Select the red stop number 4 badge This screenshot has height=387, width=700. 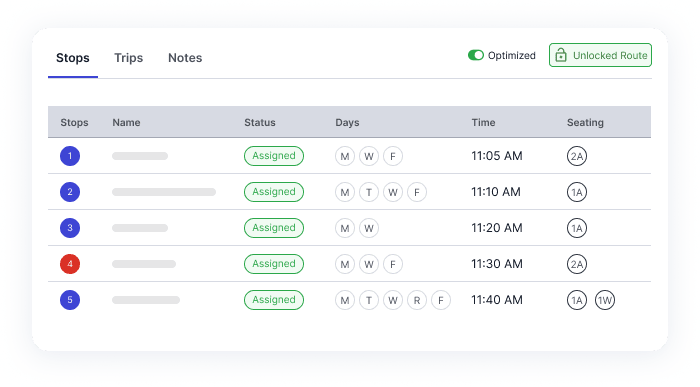(70, 264)
